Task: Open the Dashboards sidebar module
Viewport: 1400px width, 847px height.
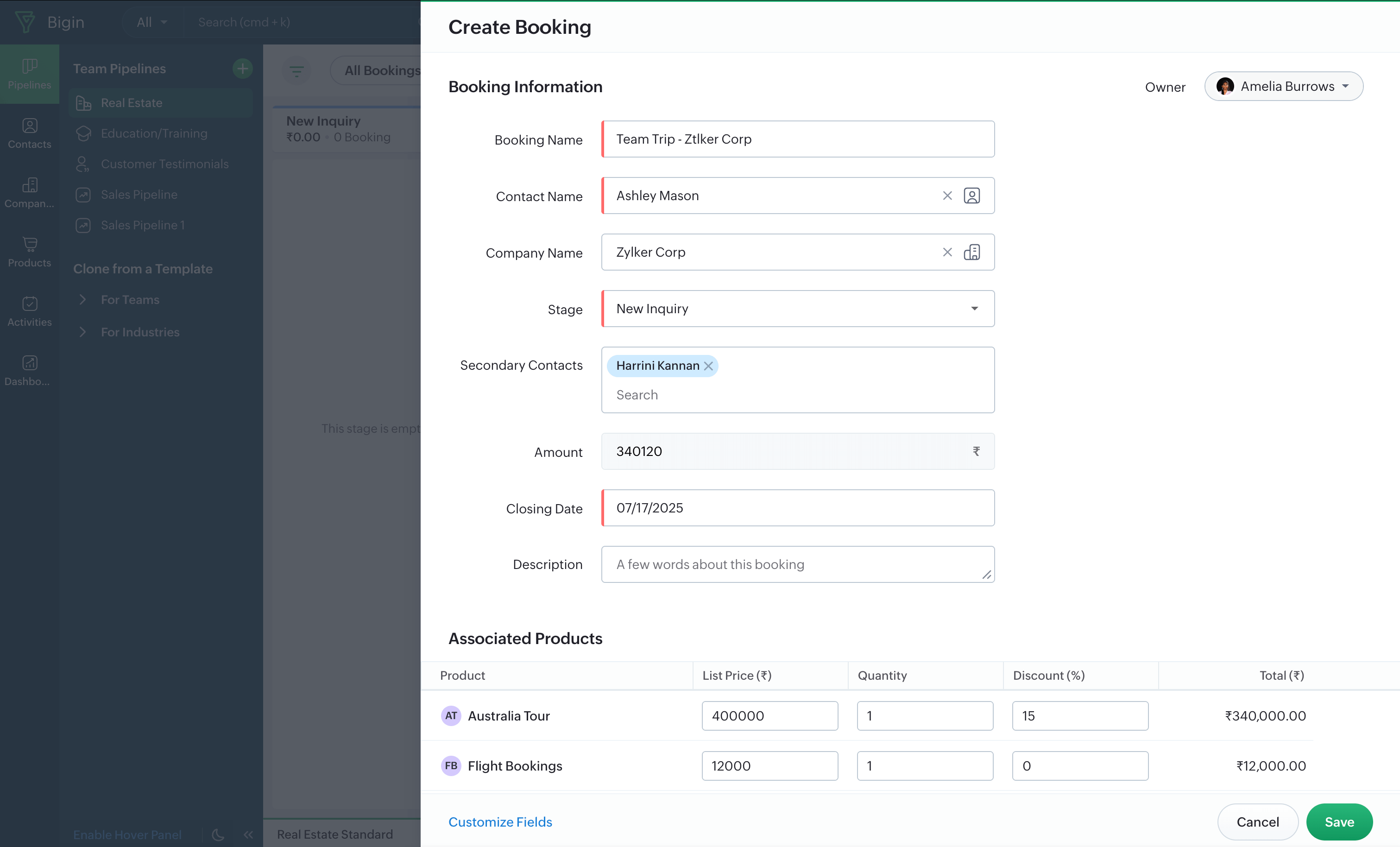Action: click(x=30, y=371)
